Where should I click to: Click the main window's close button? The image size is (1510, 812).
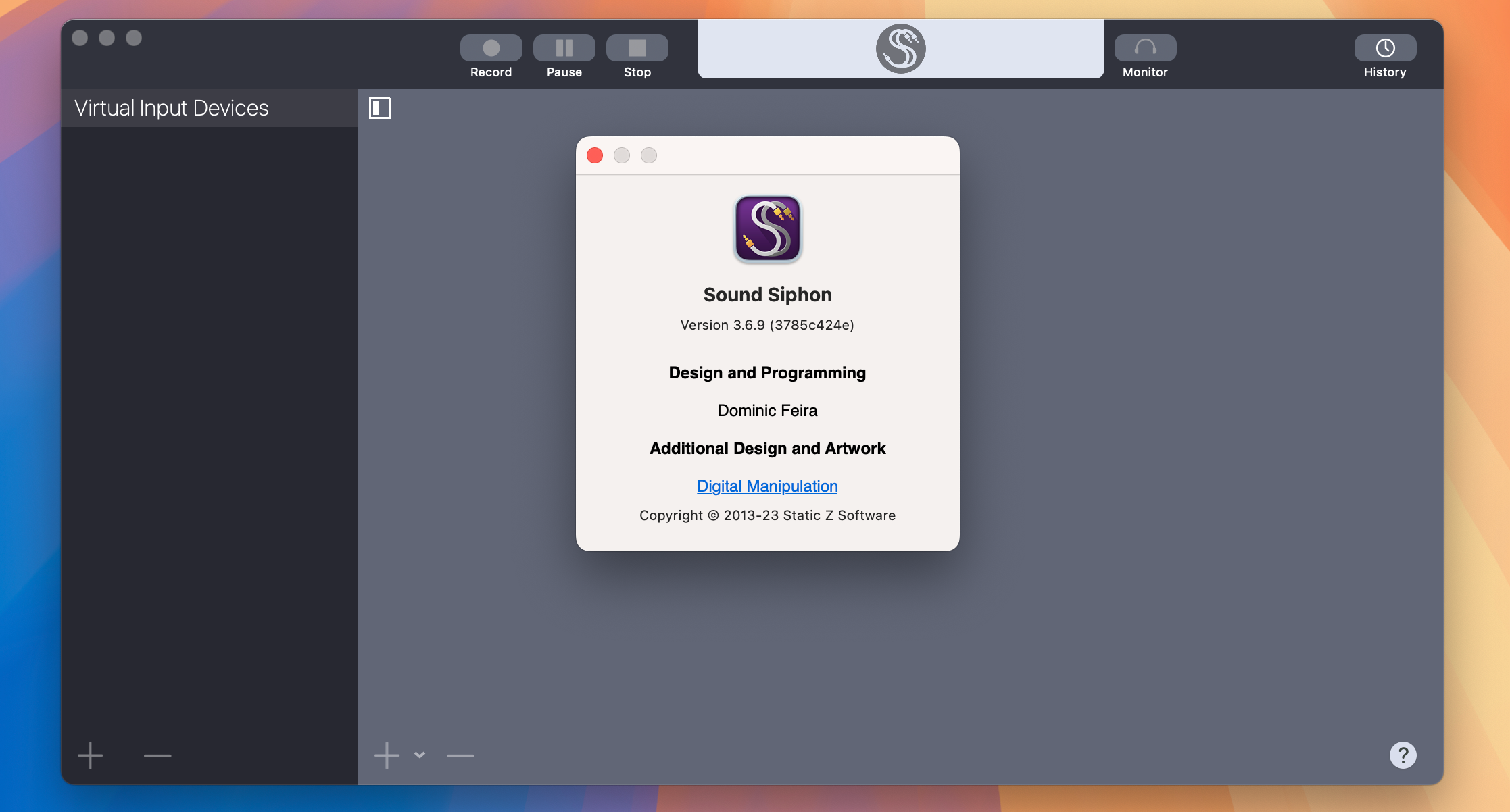click(x=80, y=38)
